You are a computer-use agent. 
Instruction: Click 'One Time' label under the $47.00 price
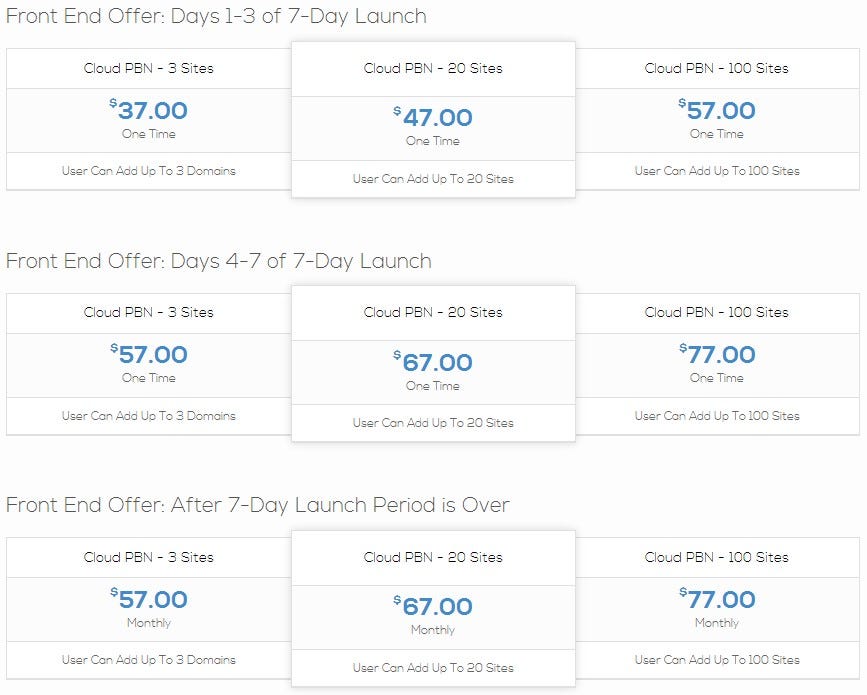(x=433, y=141)
